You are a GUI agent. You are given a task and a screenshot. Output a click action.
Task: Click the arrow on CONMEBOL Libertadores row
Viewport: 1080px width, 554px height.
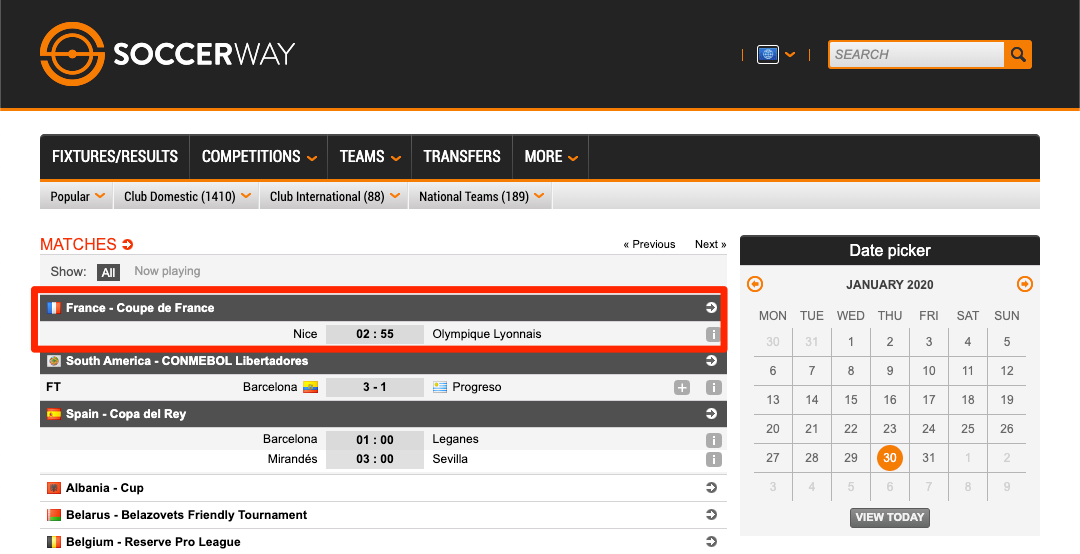[712, 360]
